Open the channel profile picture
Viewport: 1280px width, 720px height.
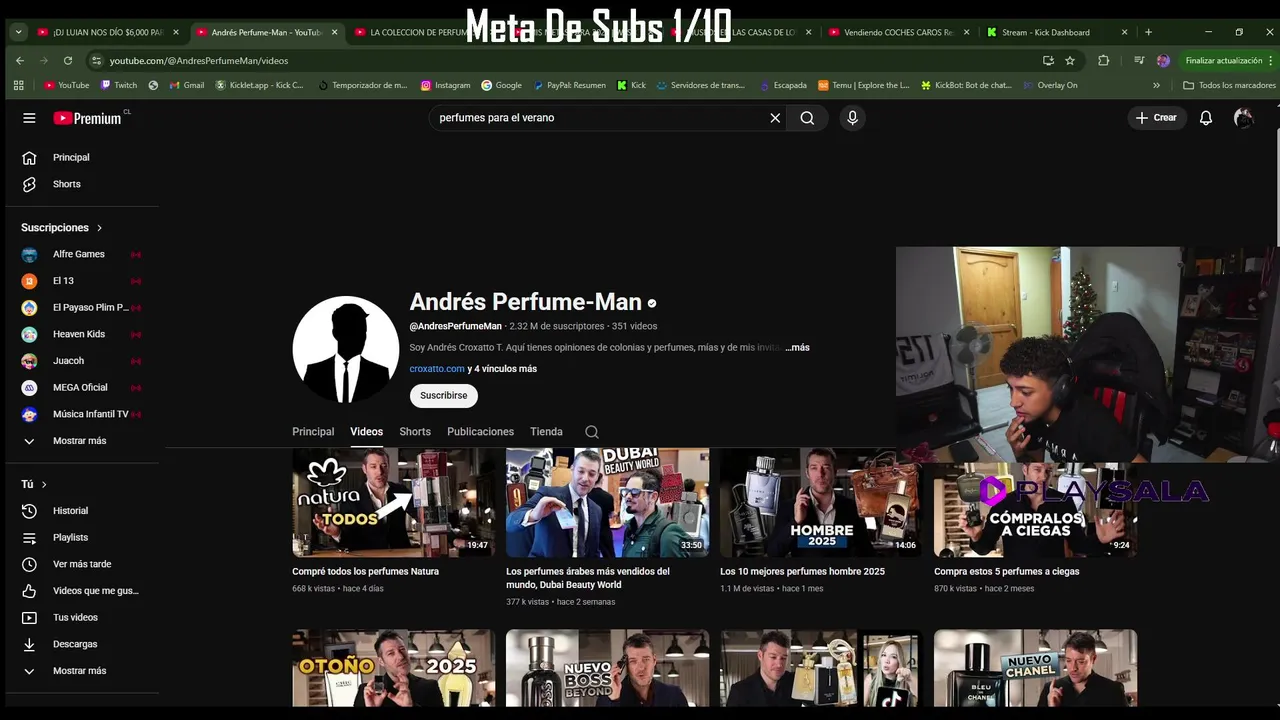(346, 349)
